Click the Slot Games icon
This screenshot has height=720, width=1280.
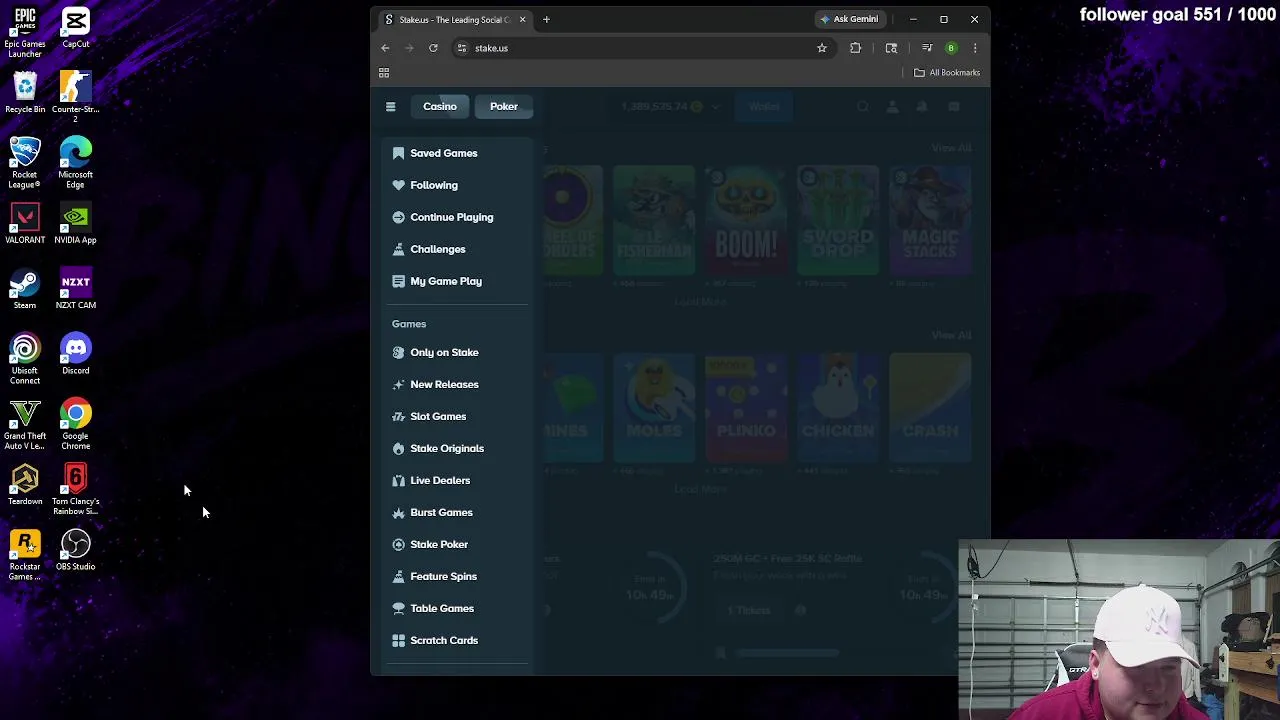(398, 416)
